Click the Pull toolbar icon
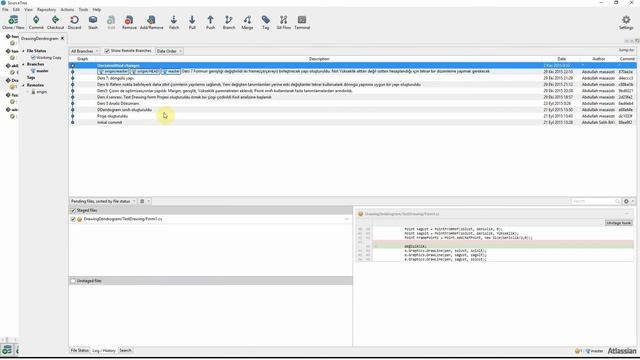 point(192,22)
